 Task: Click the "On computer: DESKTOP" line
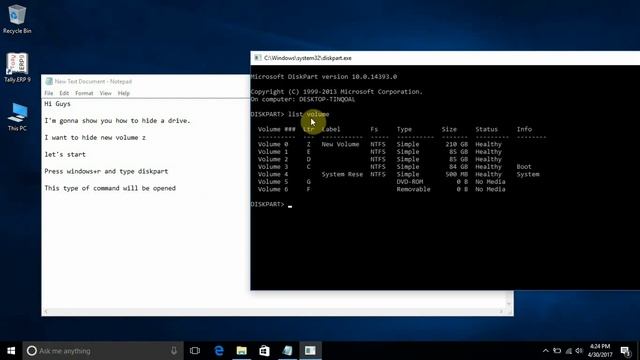point(303,99)
